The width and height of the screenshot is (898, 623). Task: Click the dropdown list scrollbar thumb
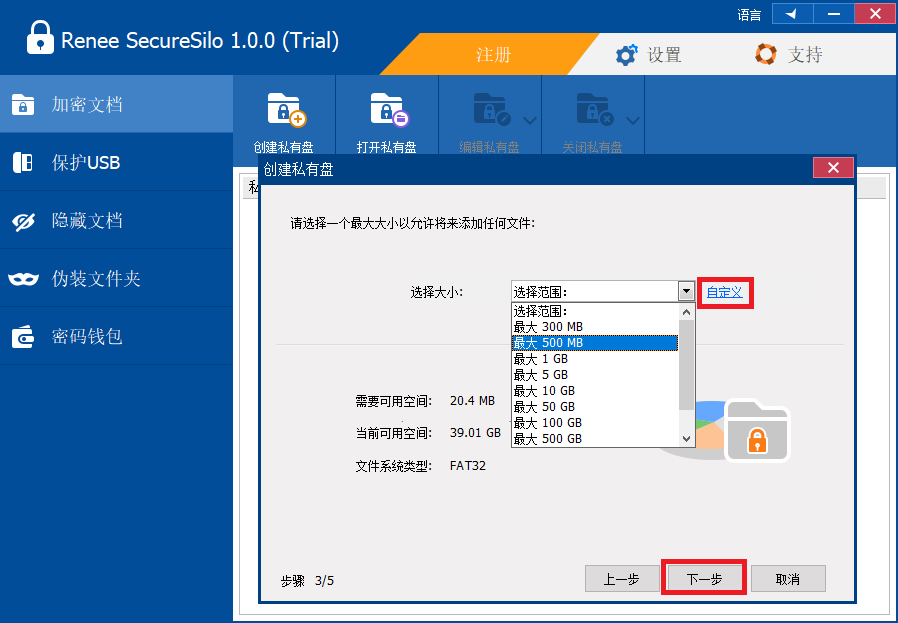pos(686,365)
